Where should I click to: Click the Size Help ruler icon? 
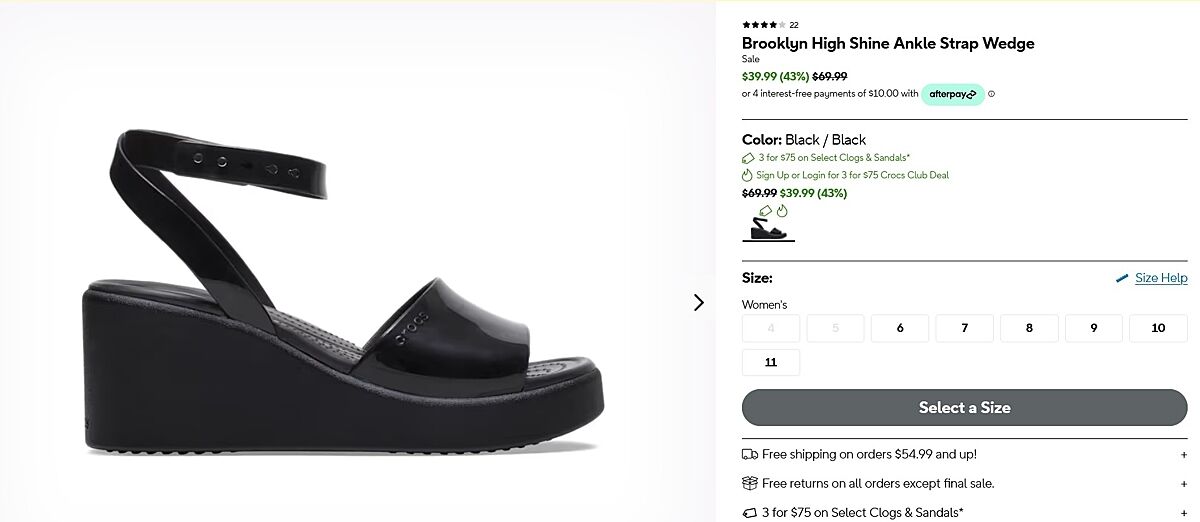[x=1122, y=278]
